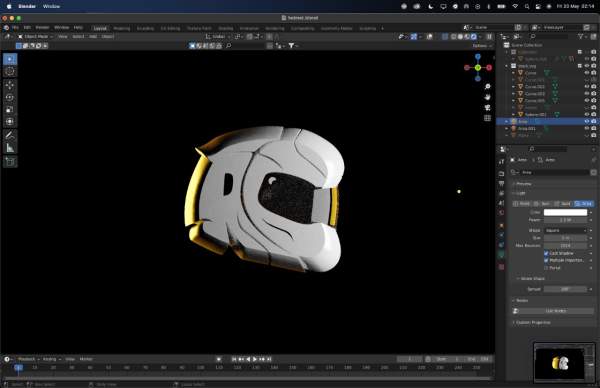Image resolution: width=600 pixels, height=388 pixels.
Task: Open the Object Data light properties tab
Action: pyautogui.click(x=502, y=255)
